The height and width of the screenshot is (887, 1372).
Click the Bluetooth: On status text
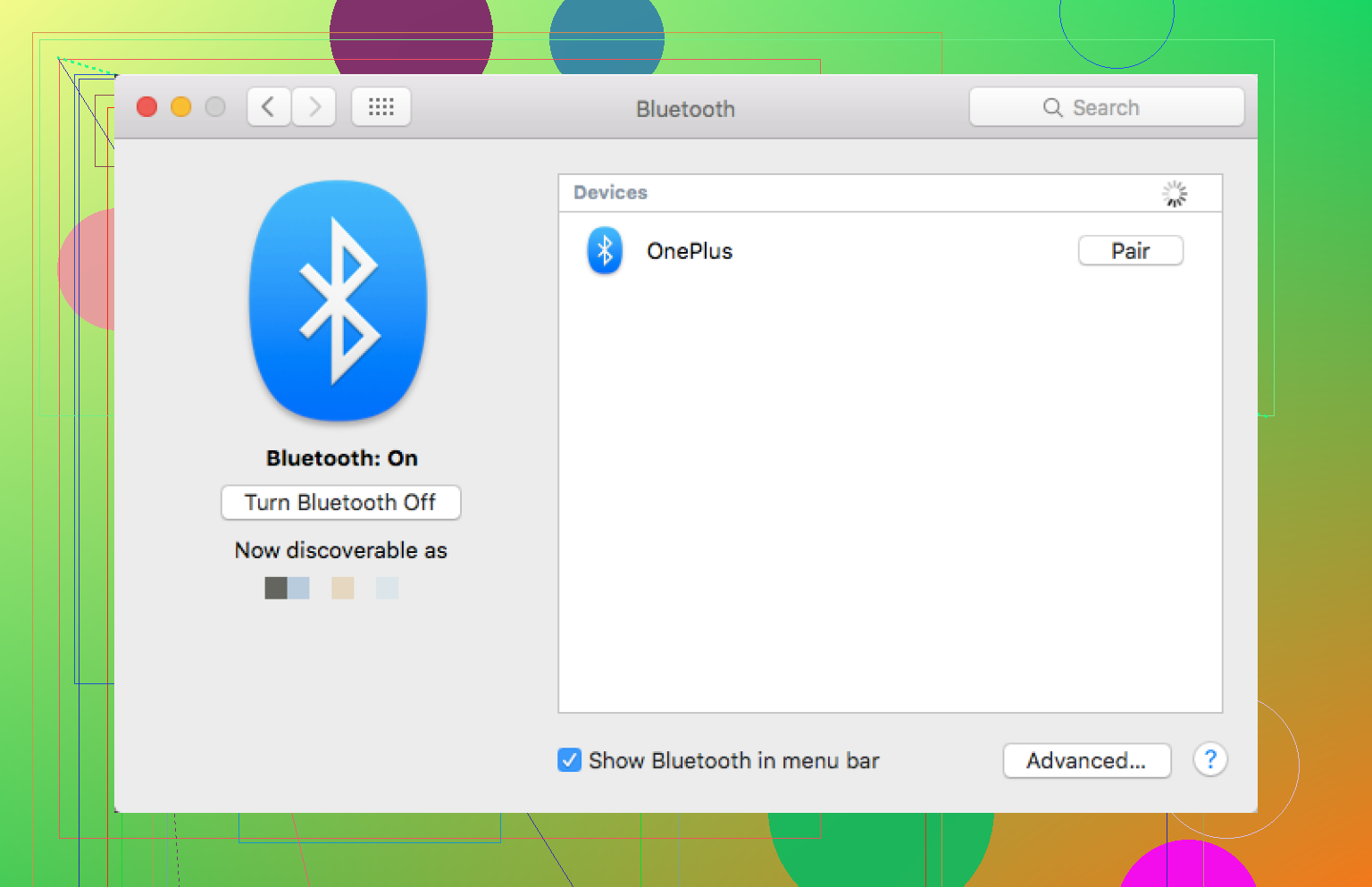pyautogui.click(x=342, y=458)
